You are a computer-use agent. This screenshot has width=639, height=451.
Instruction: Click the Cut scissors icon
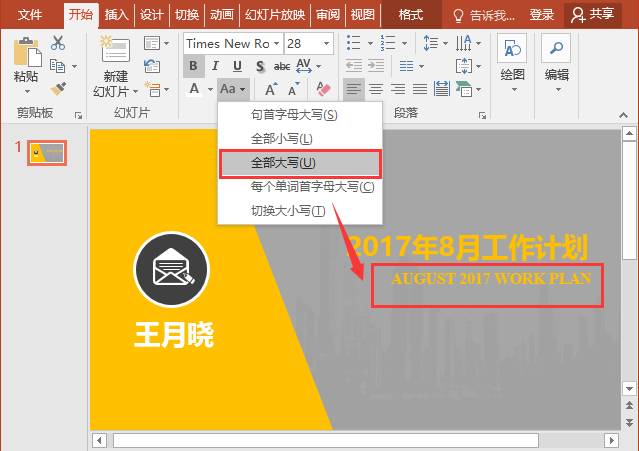point(58,43)
